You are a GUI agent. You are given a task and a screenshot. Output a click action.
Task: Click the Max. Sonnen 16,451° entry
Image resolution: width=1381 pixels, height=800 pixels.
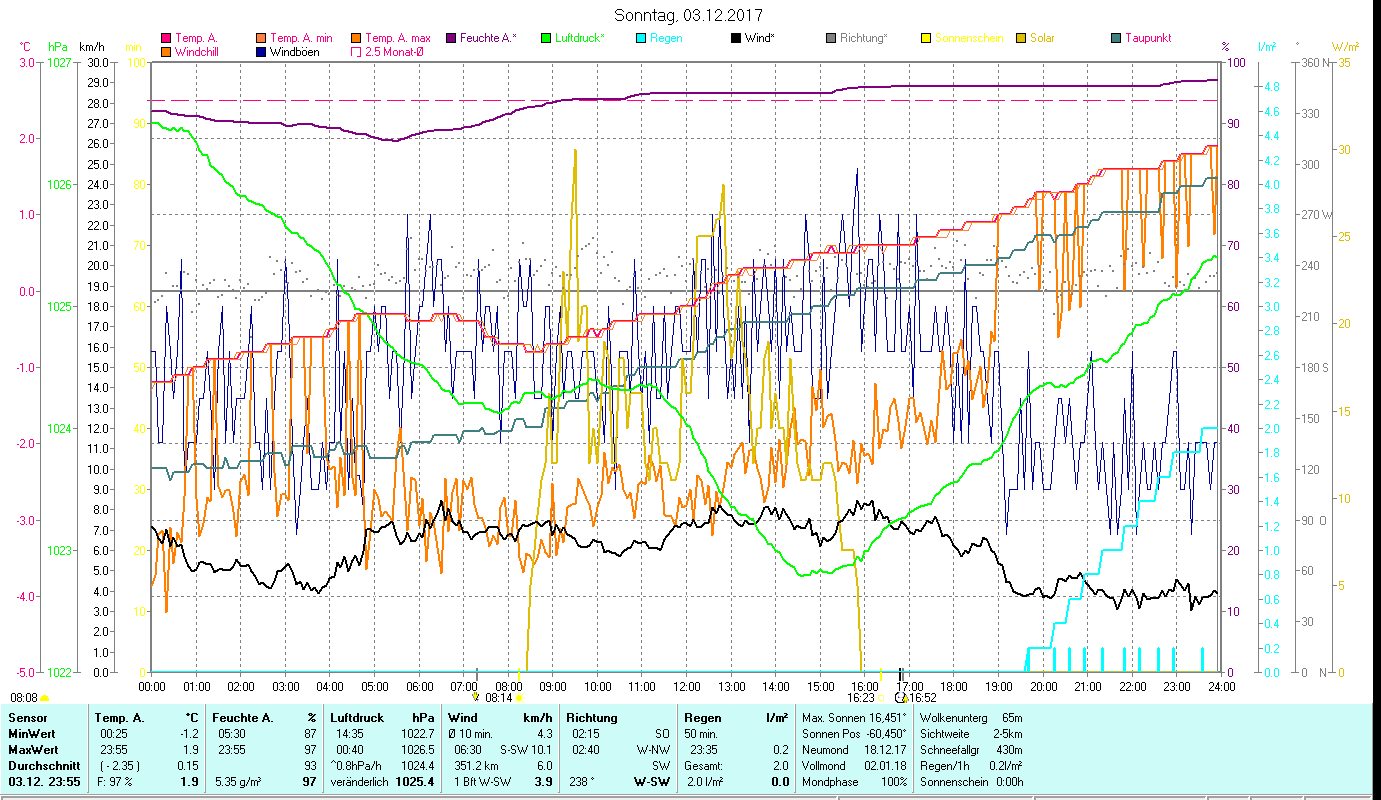(854, 718)
